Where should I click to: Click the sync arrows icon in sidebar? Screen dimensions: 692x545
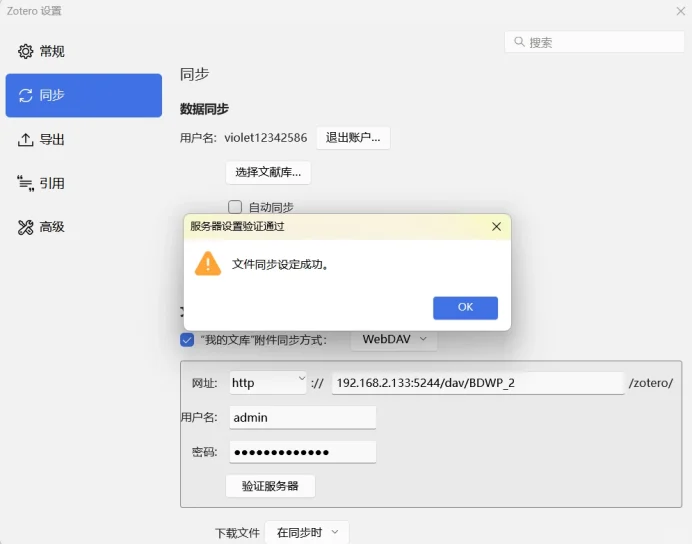(x=25, y=95)
